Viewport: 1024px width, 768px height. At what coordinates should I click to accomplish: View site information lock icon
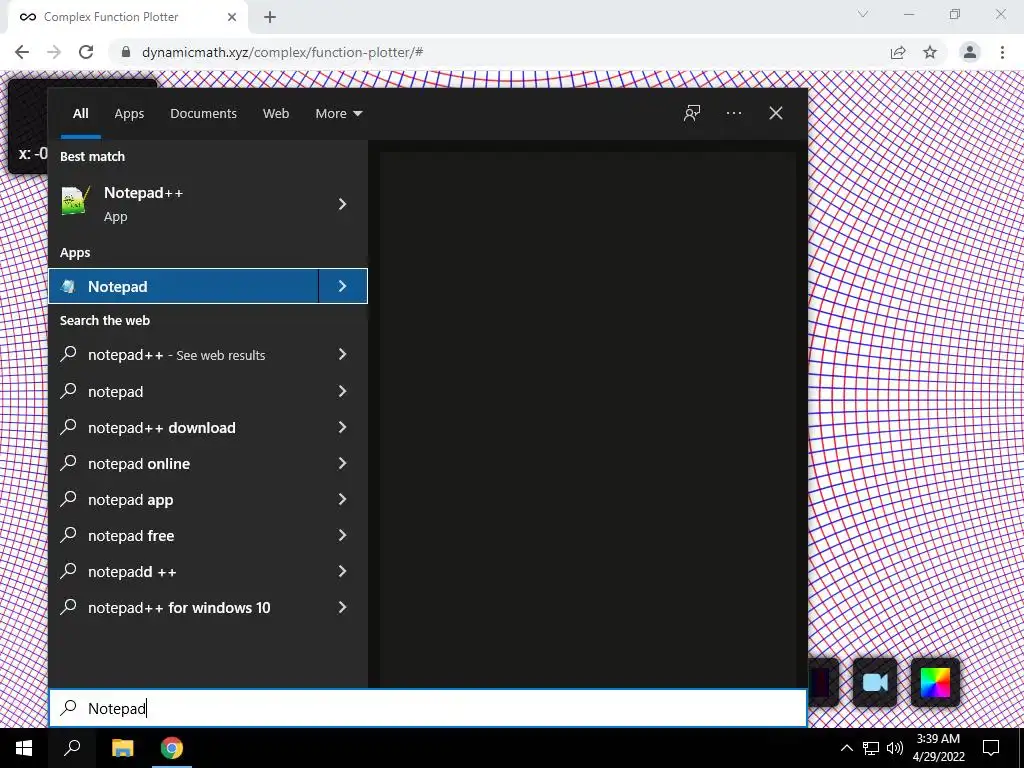click(x=126, y=52)
